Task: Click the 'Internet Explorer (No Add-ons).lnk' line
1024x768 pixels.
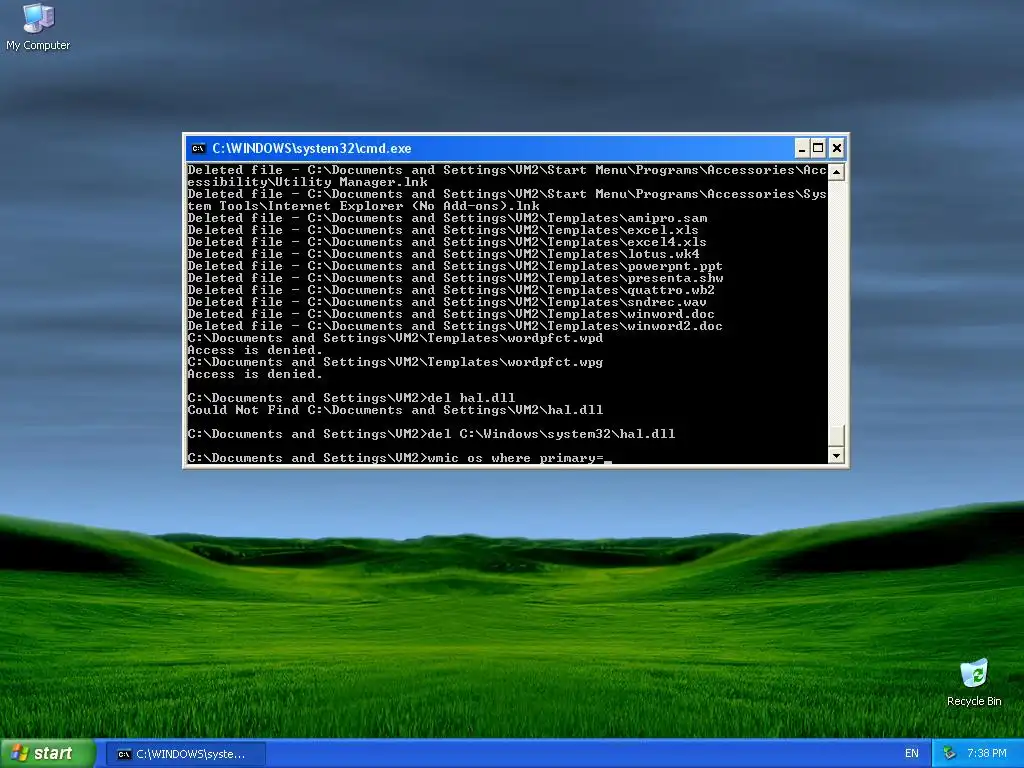Action: [364, 206]
